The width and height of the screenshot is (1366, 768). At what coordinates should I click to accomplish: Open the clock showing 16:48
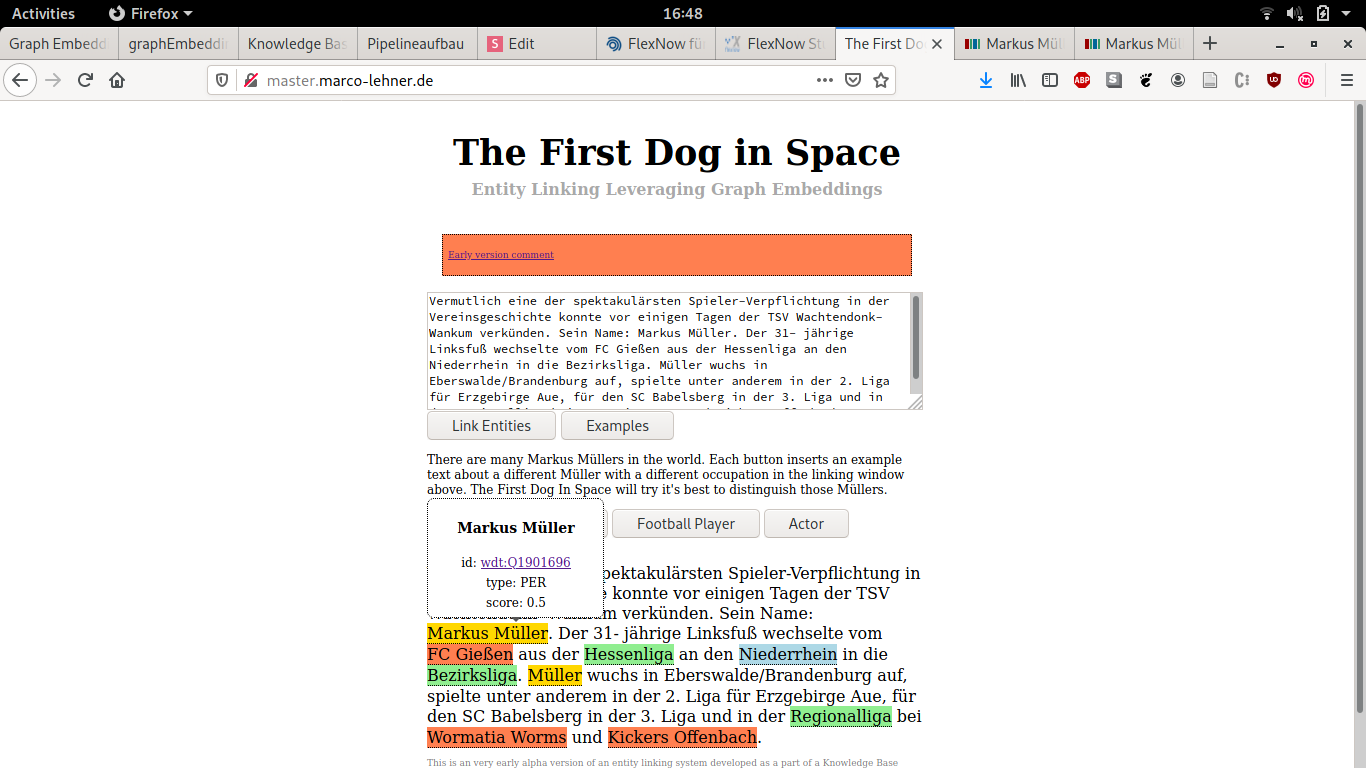point(682,13)
